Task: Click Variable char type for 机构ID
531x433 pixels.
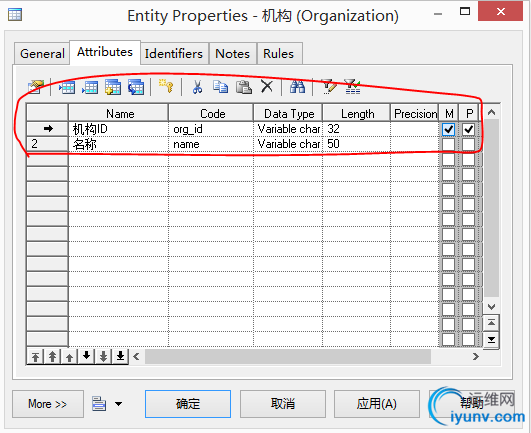Action: coord(288,129)
